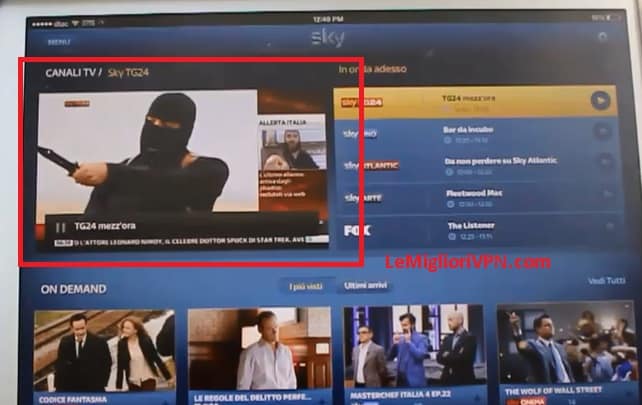
Task: Open the MENU in the top bar
Action: point(59,42)
